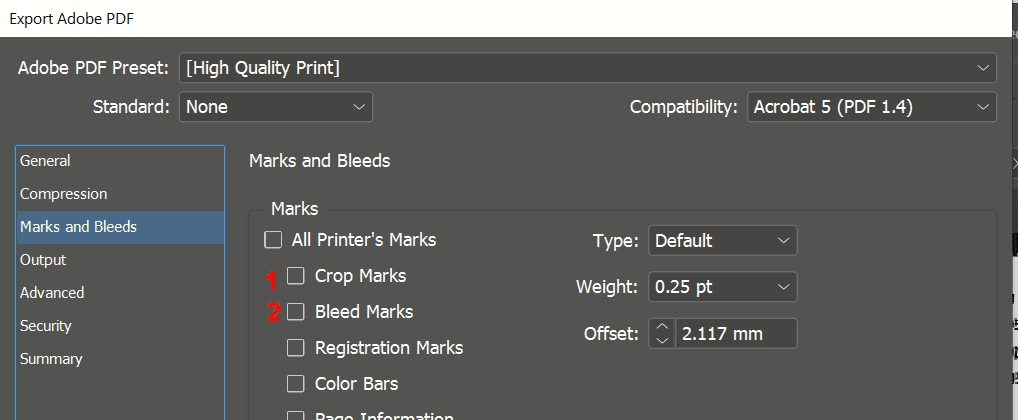Open the Compatibility dropdown
Viewport: 1018px width, 420px height.
871,107
